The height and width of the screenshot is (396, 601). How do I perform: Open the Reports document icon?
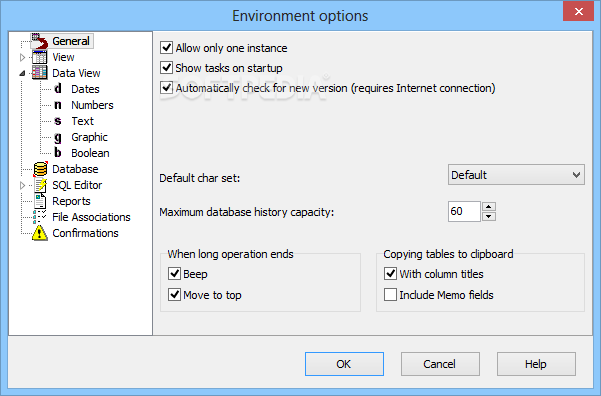click(40, 201)
